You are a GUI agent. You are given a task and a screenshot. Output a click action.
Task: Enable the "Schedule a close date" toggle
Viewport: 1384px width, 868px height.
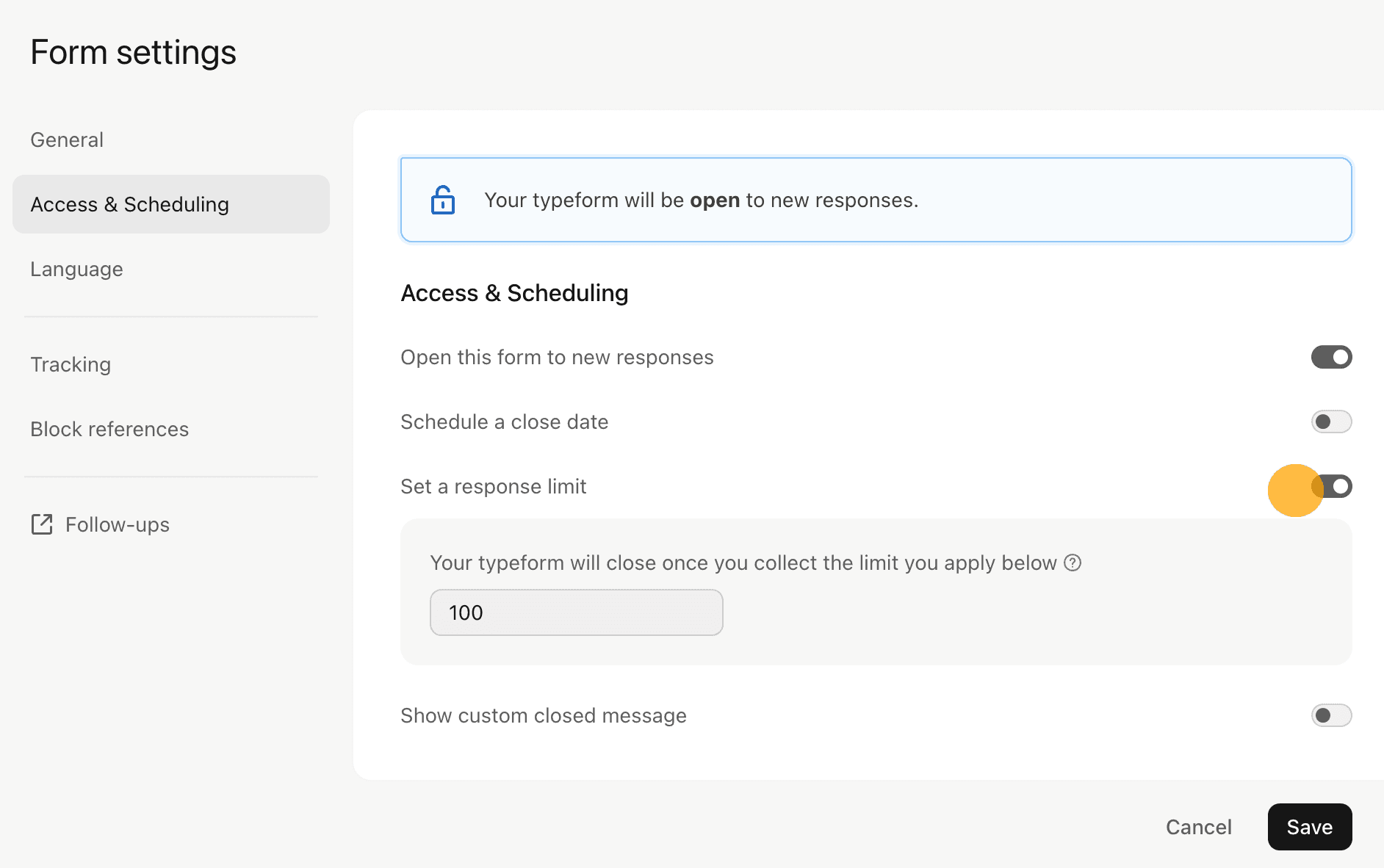[1331, 422]
